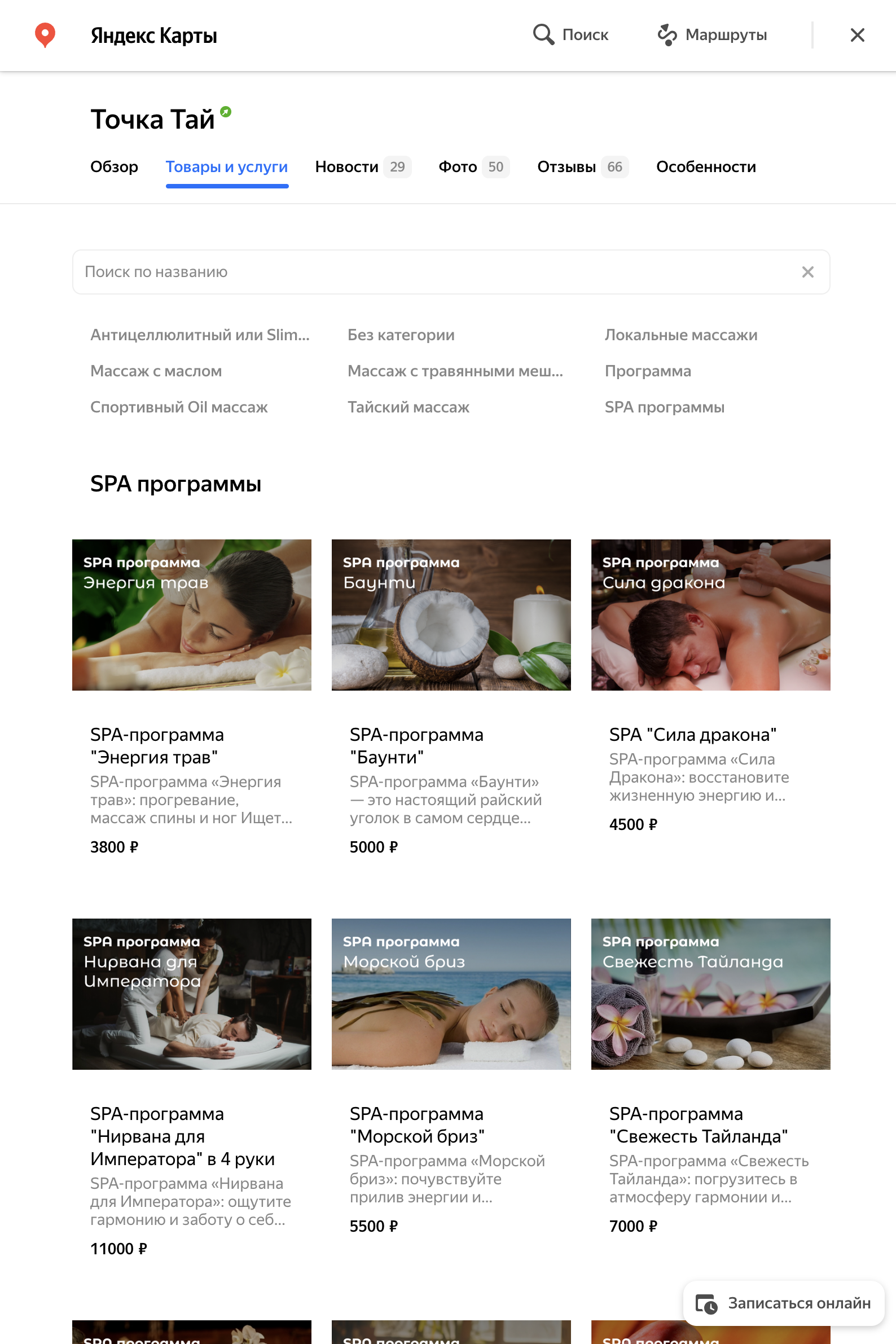Close the panel with the top X

pyautogui.click(x=857, y=35)
